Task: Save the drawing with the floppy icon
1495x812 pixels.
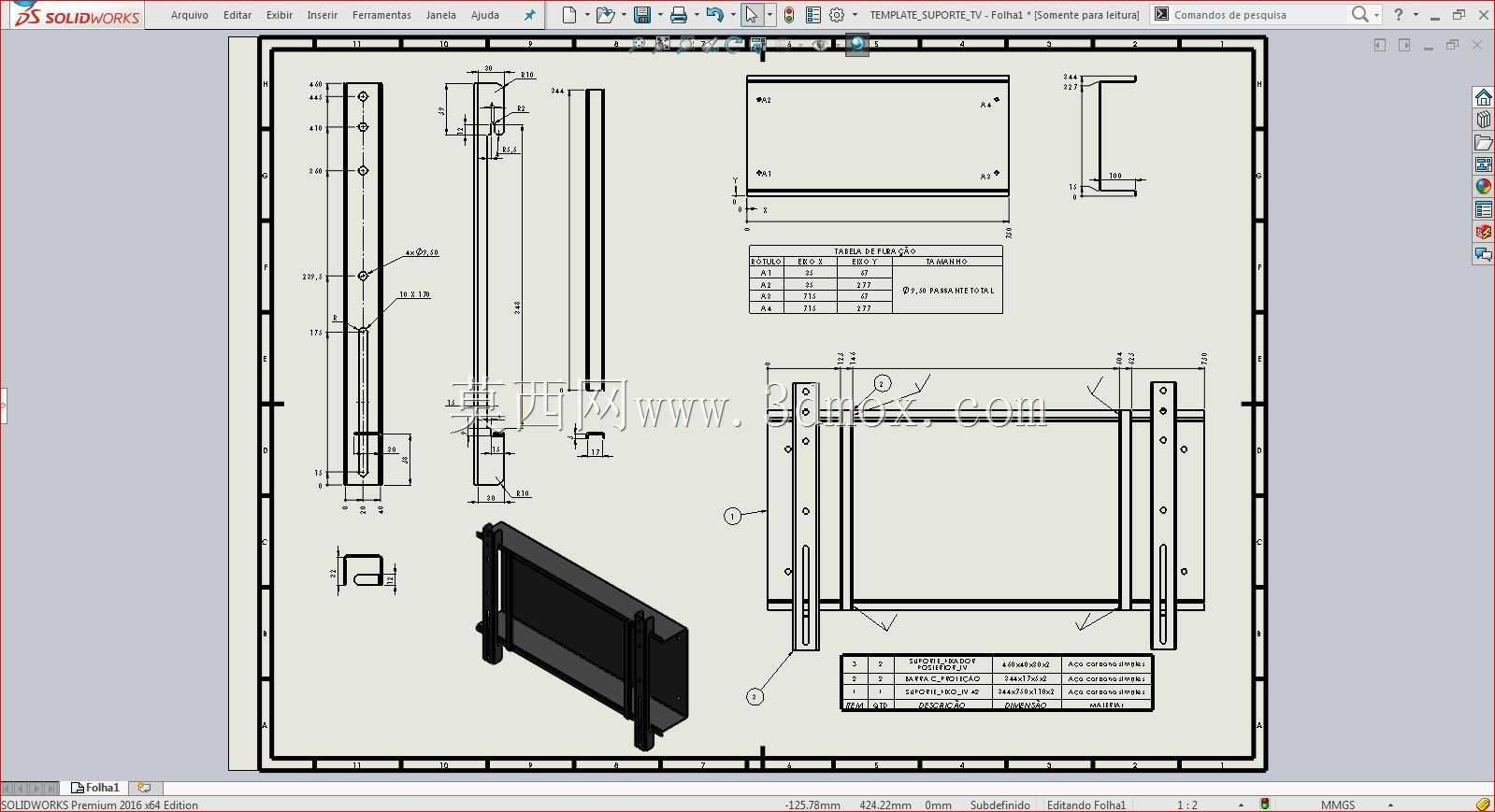Action: pyautogui.click(x=642, y=15)
